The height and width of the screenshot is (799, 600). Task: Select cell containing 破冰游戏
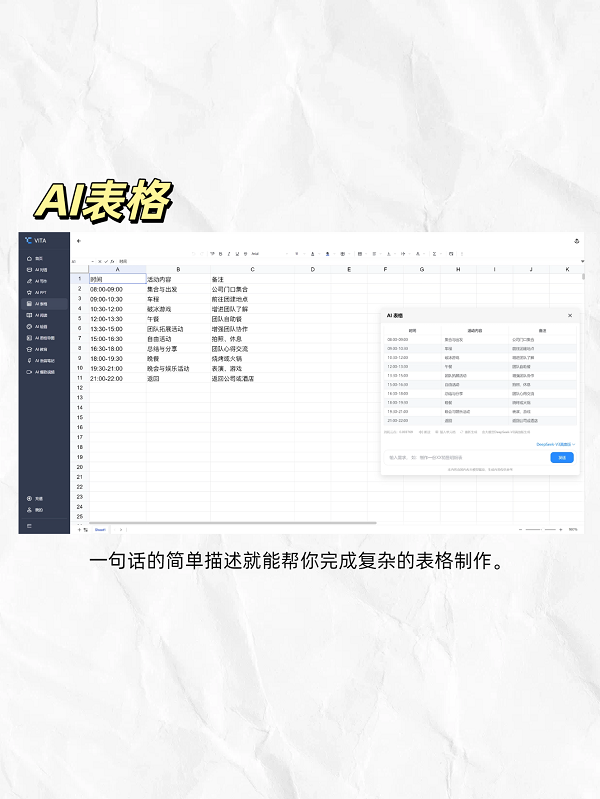pos(178,309)
